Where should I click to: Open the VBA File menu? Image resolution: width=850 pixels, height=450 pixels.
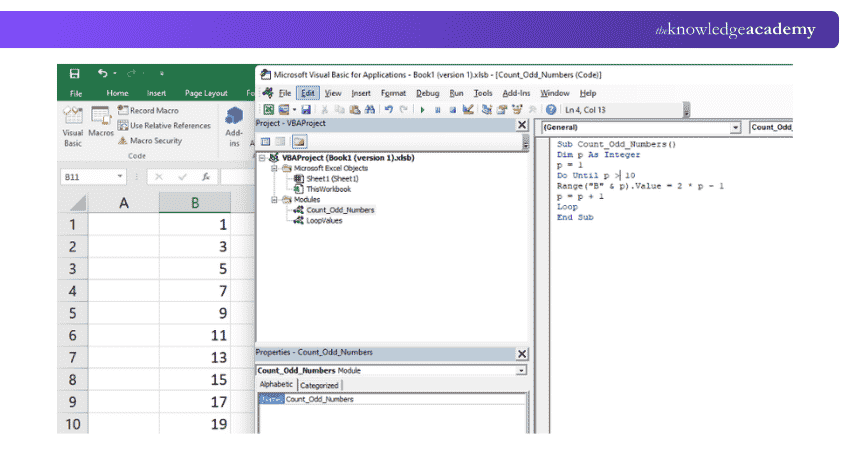pyautogui.click(x=285, y=93)
